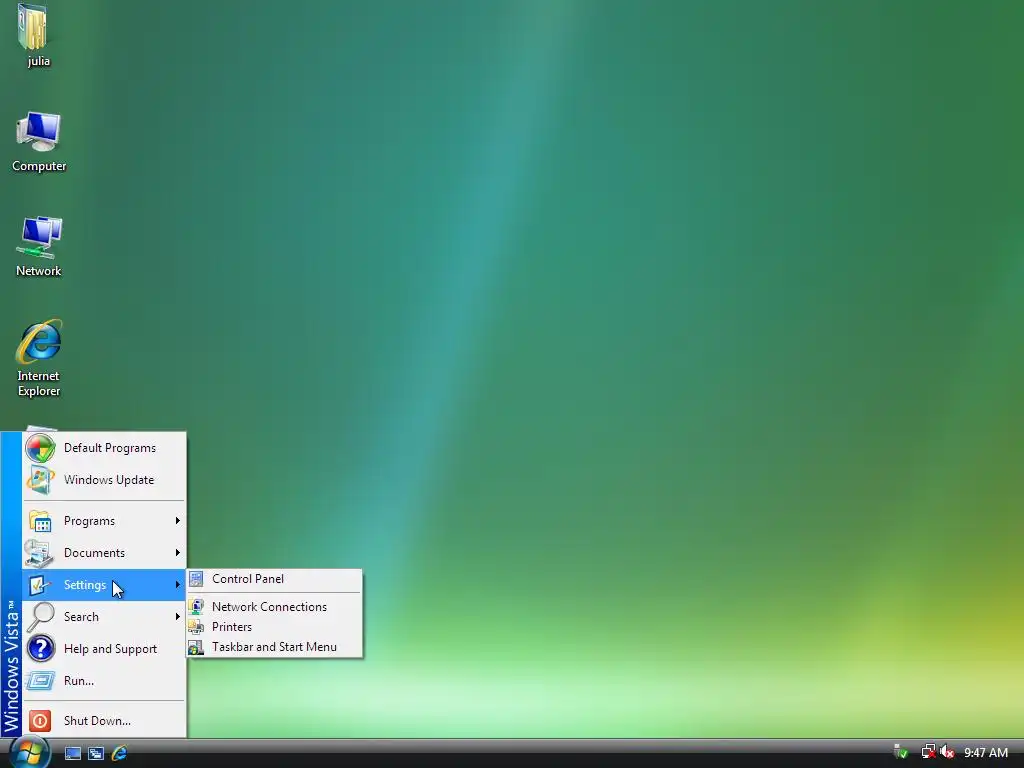Click the network status tray icon
The image size is (1024, 768).
point(928,752)
